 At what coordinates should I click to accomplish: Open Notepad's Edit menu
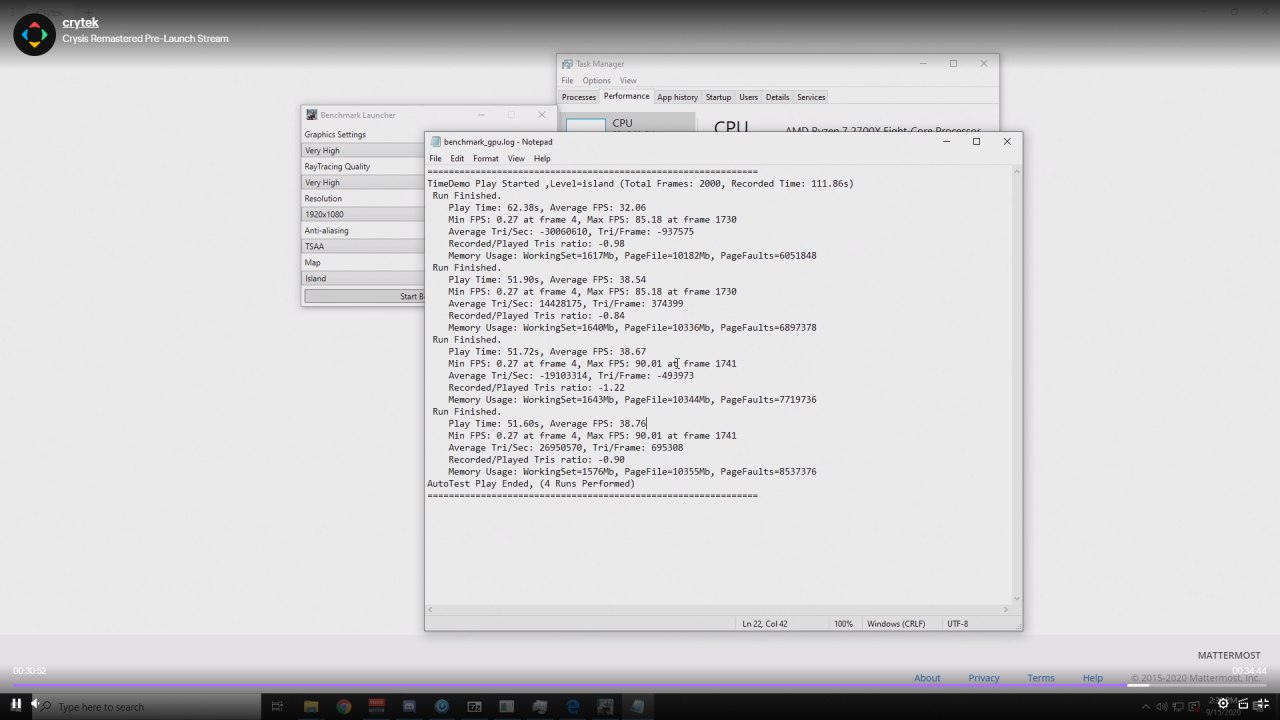(x=457, y=158)
